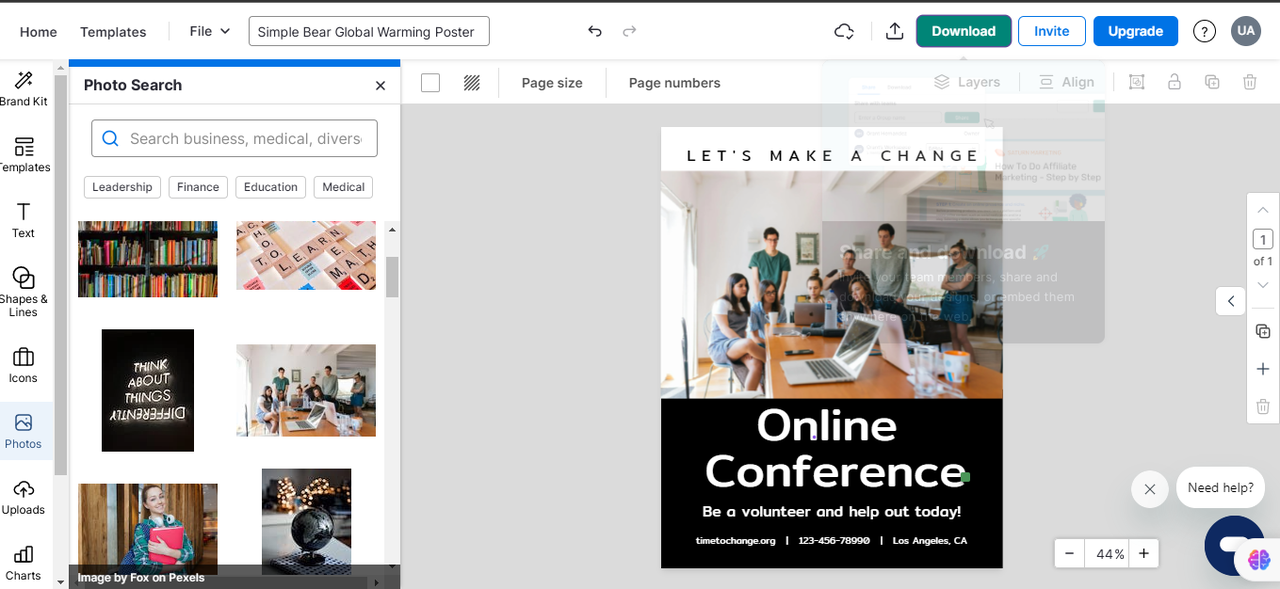1280x589 pixels.
Task: Open the Charts panel
Action: point(23,562)
